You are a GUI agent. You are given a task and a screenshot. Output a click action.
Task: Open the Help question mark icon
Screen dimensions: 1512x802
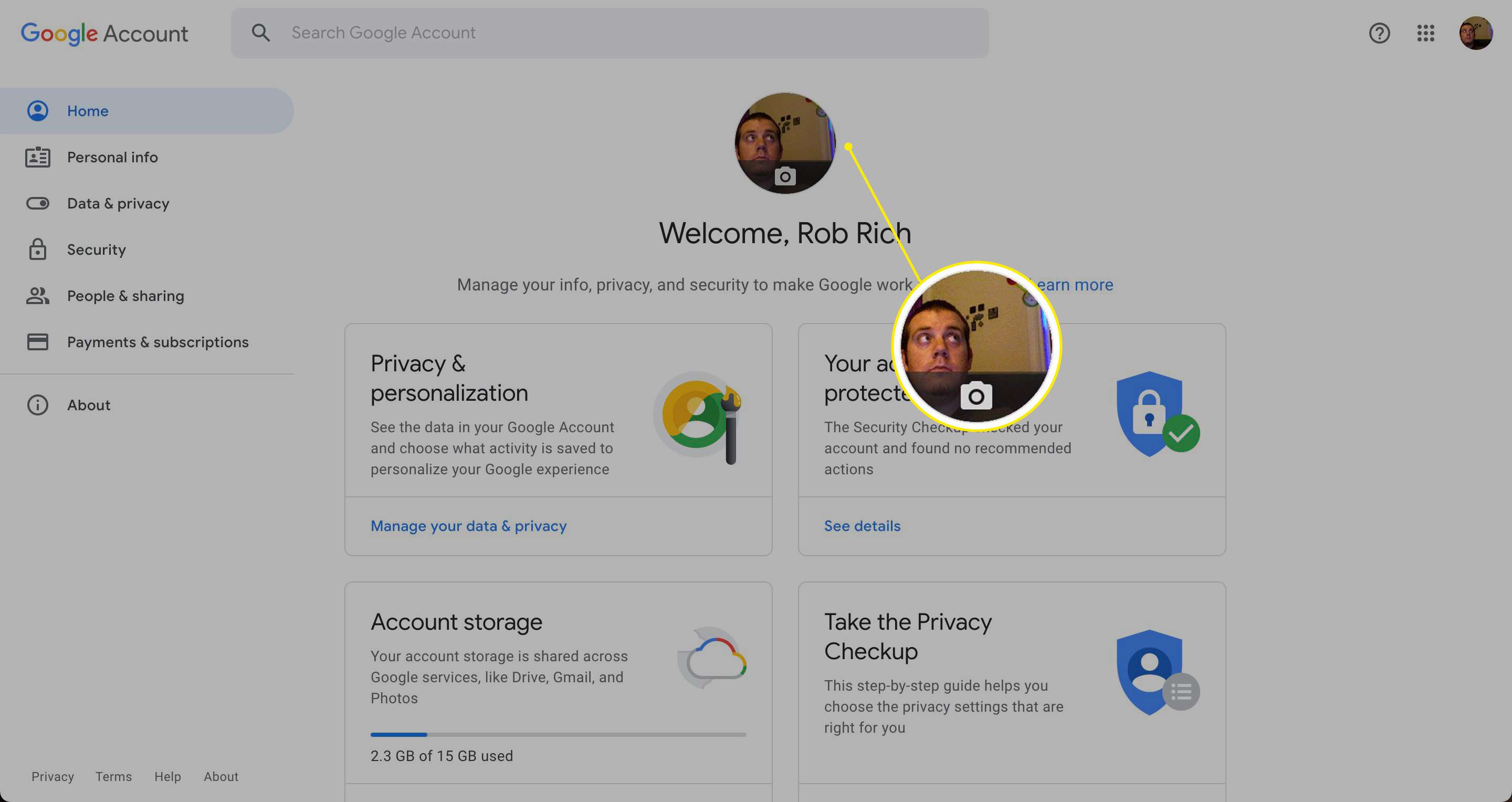coord(1379,33)
